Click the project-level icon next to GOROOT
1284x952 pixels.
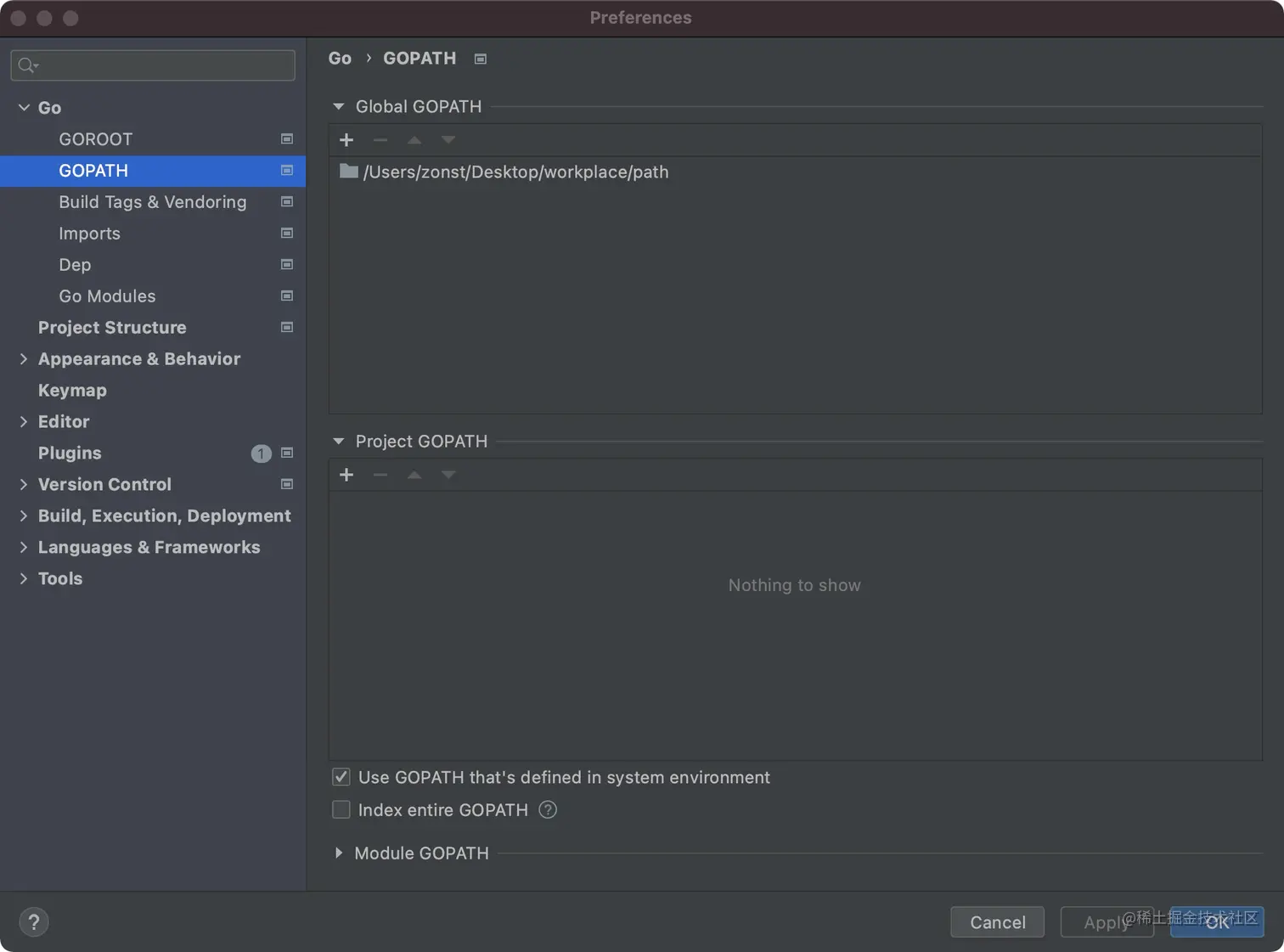tap(287, 139)
